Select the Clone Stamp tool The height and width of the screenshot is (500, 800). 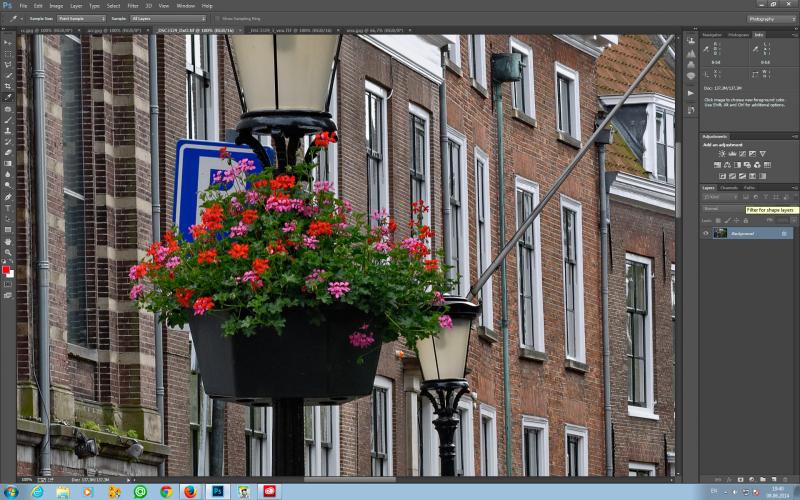click(8, 131)
